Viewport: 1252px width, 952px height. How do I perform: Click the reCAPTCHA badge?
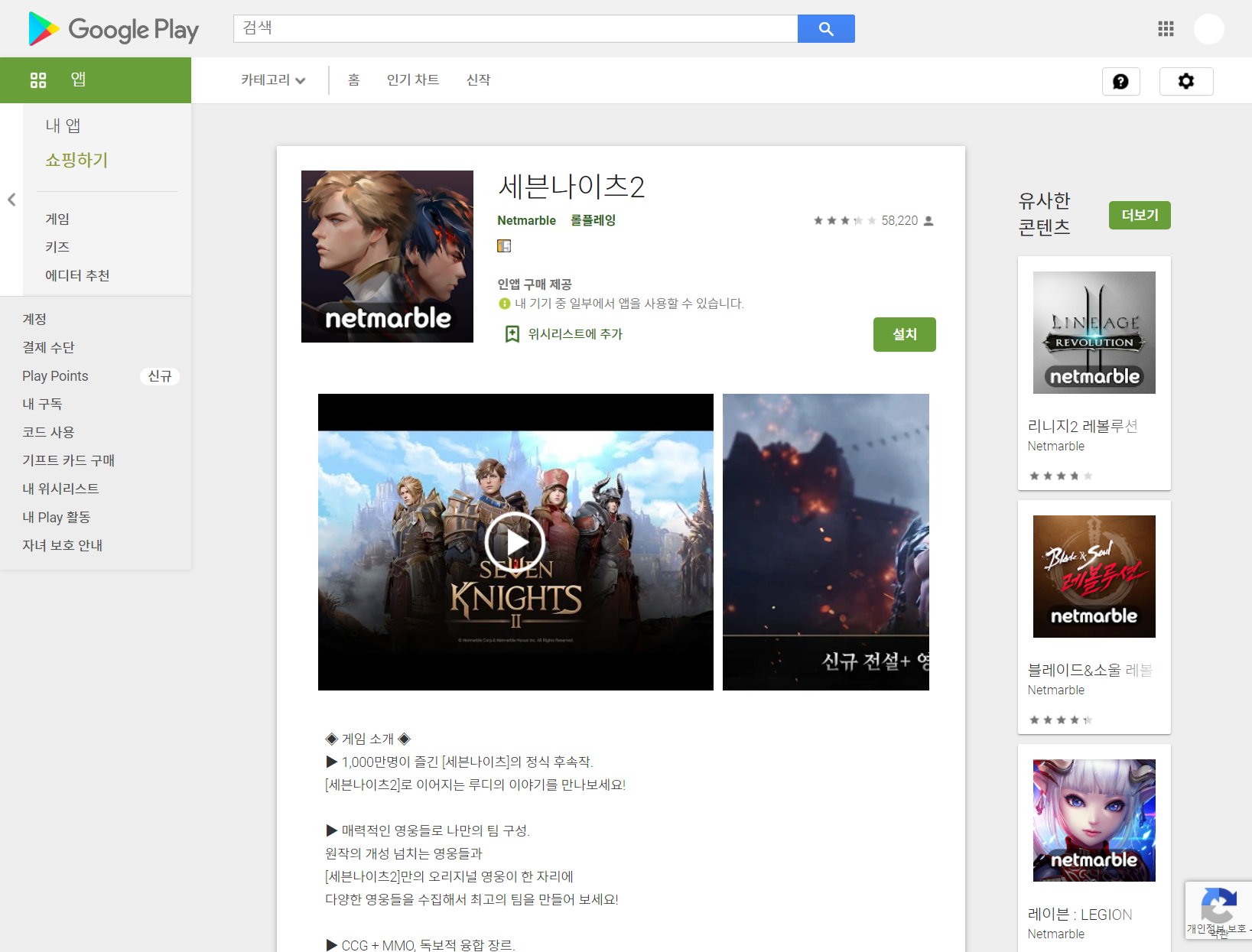pos(1218,911)
